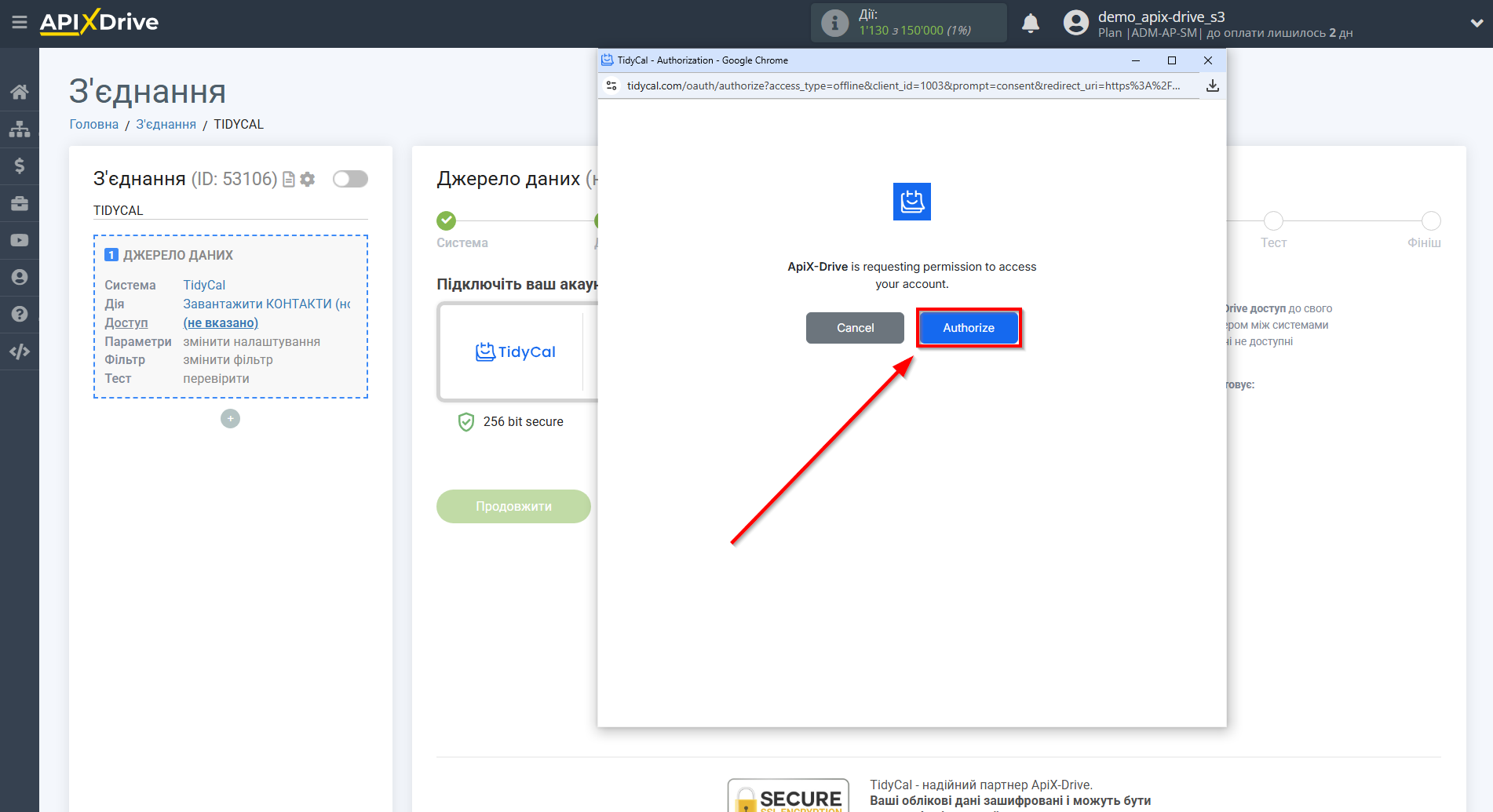Viewport: 1493px width, 812px height.
Task: Click the Тест step circle in the progress bar
Action: (1273, 221)
